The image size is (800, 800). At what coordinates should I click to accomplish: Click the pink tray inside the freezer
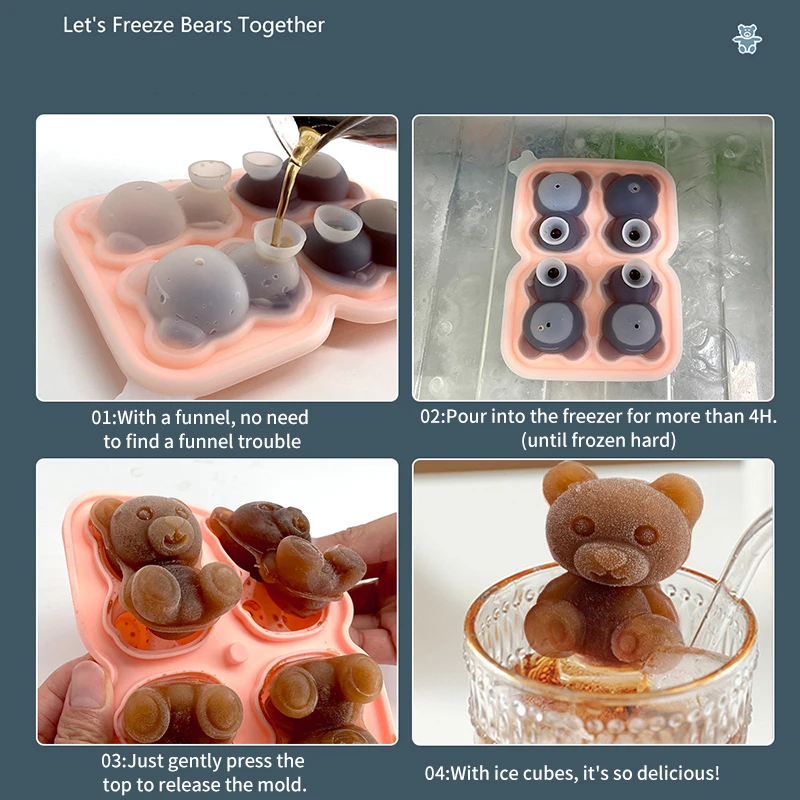coord(592,269)
